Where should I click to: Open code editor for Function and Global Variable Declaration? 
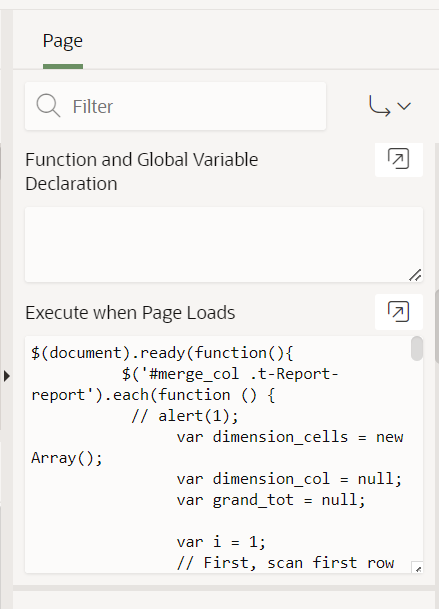tap(399, 159)
